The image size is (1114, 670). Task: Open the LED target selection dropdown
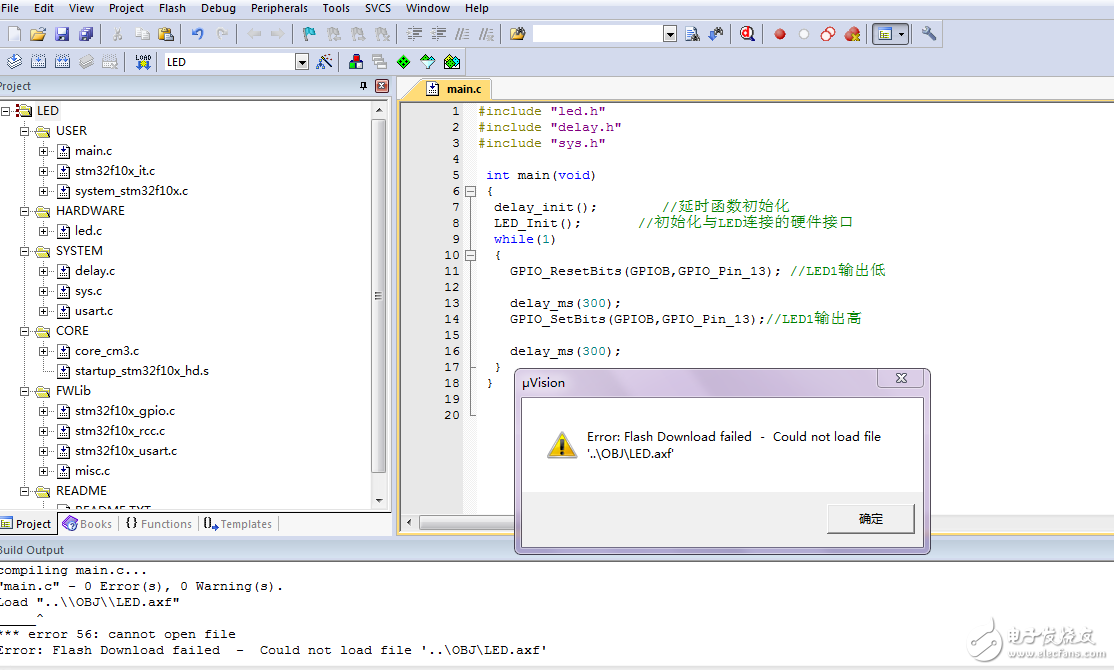[302, 62]
